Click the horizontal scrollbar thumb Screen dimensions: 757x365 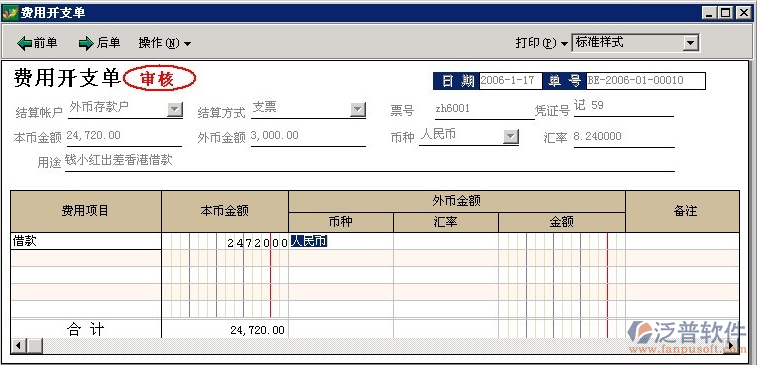coord(35,346)
